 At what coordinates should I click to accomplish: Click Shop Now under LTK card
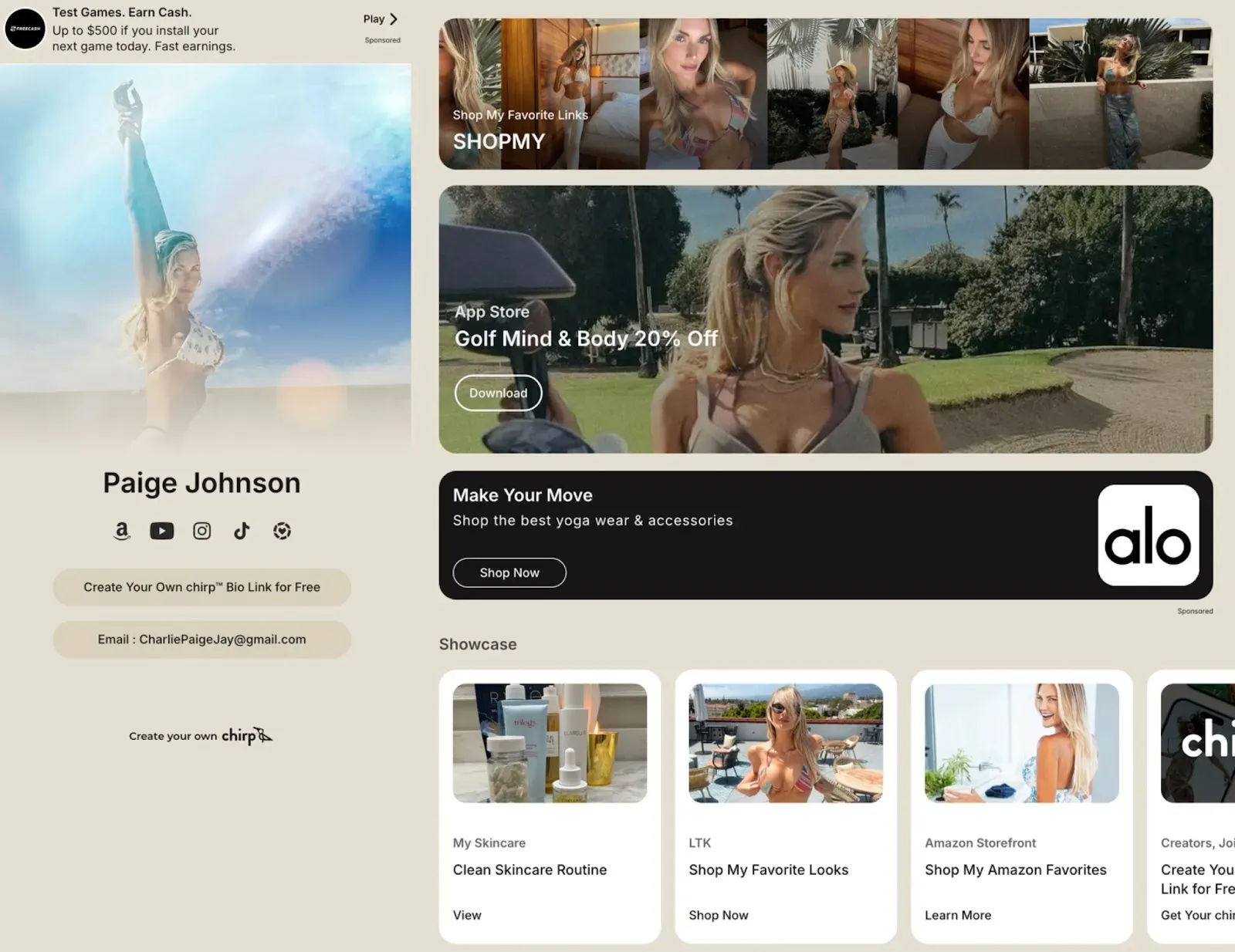[x=718, y=915]
